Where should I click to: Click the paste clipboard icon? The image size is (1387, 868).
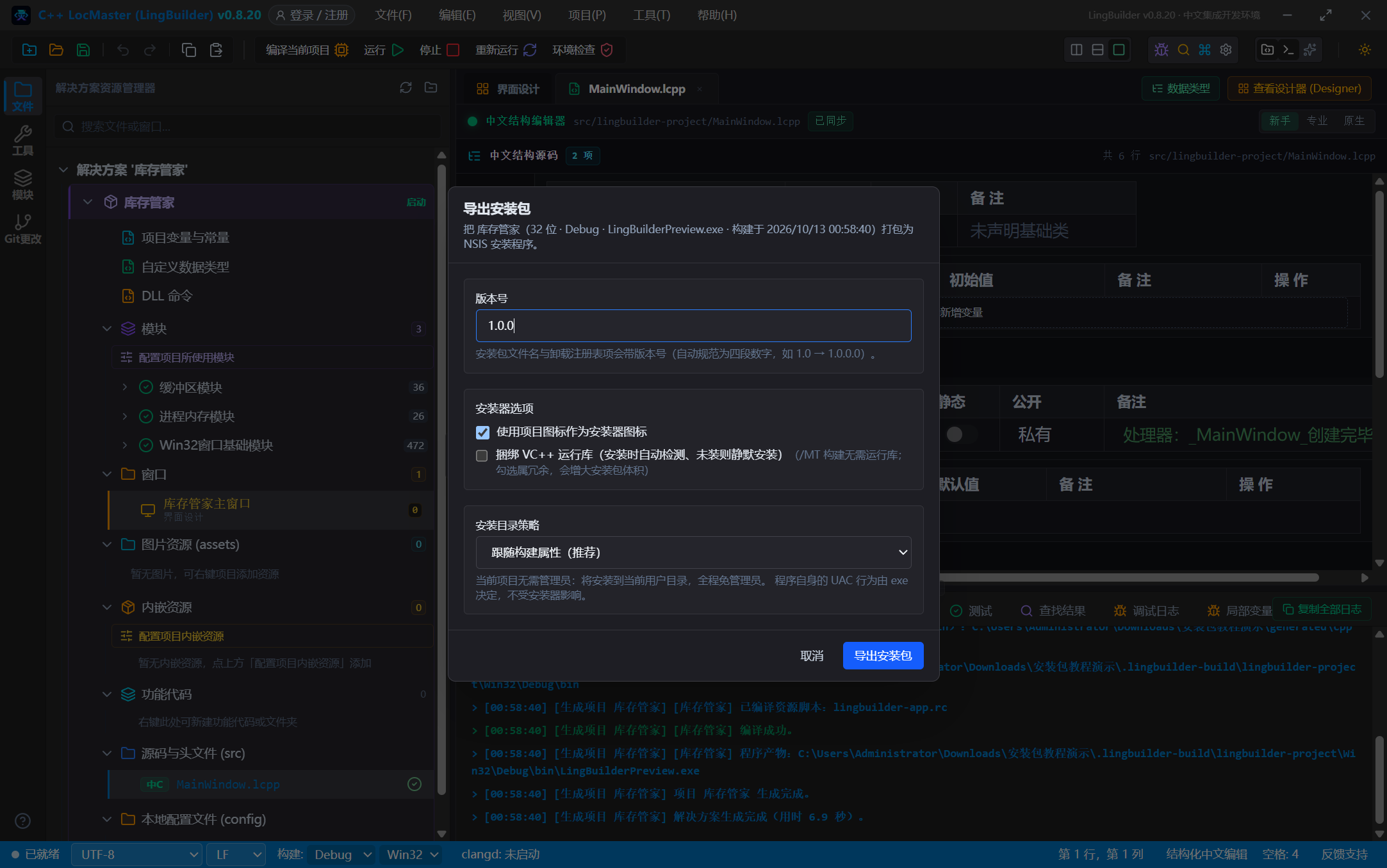click(216, 50)
